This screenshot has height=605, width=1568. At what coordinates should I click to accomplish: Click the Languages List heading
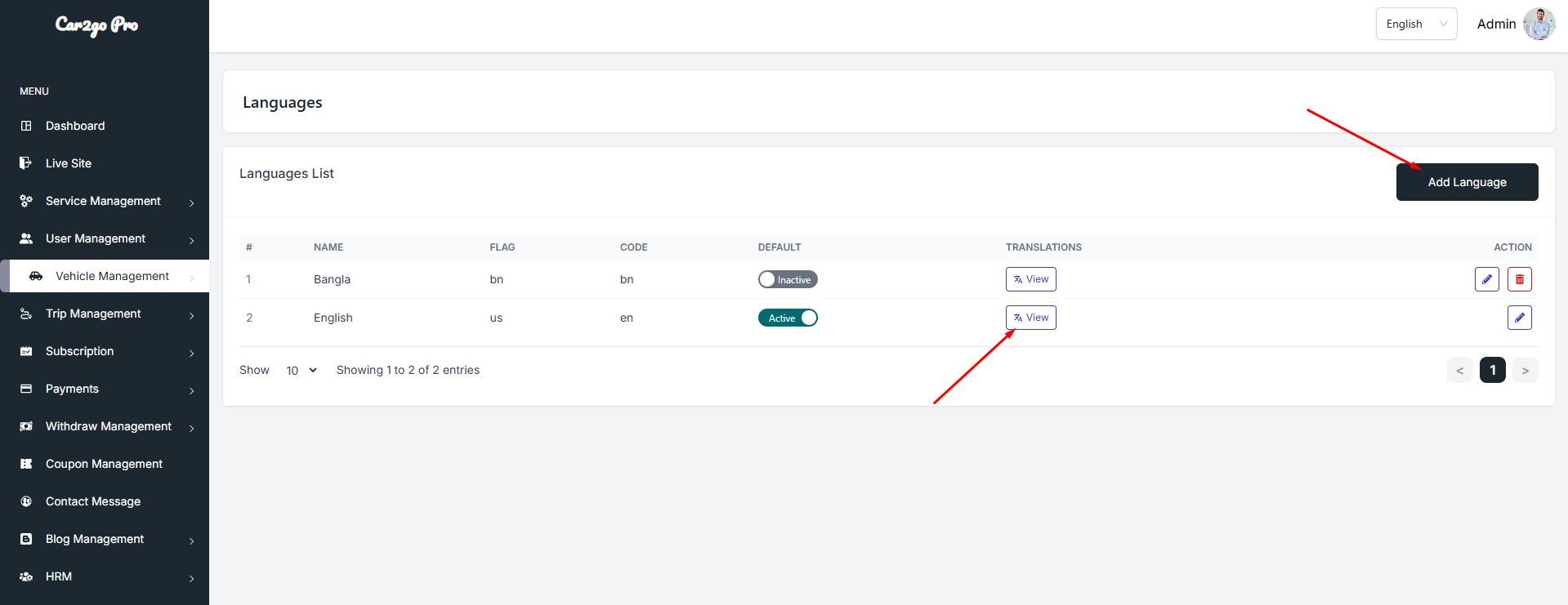287,173
